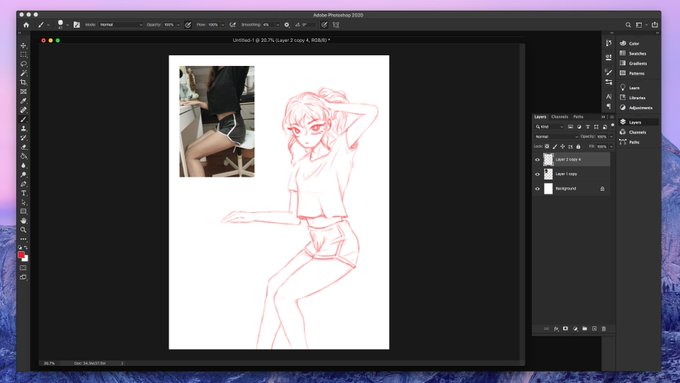Lock all layer attributes
The width and height of the screenshot is (680, 383).
tap(578, 147)
